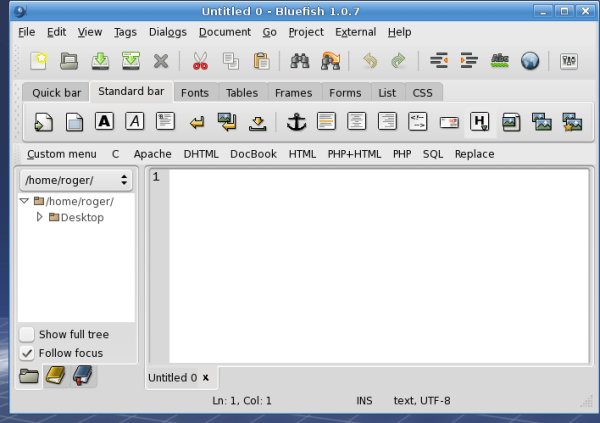Image resolution: width=600 pixels, height=423 pixels.
Task: Click the Italic text icon
Action: (135, 122)
